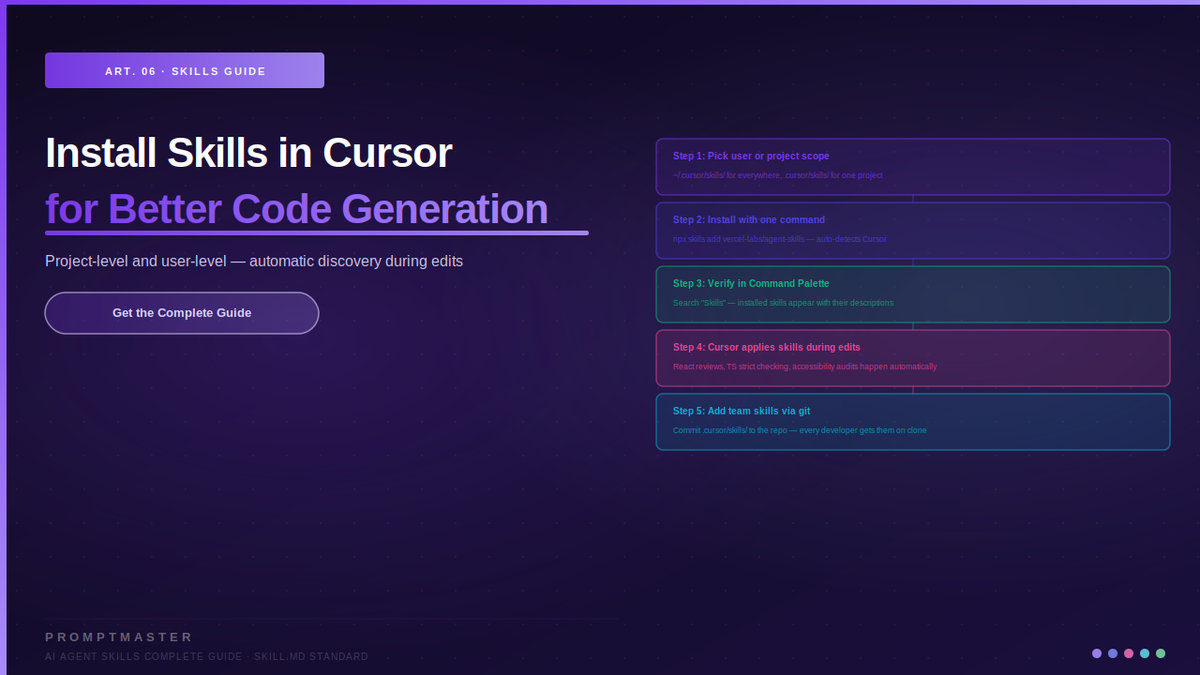Click the Get the Complete Guide button
This screenshot has width=1200, height=675.
pos(182,313)
